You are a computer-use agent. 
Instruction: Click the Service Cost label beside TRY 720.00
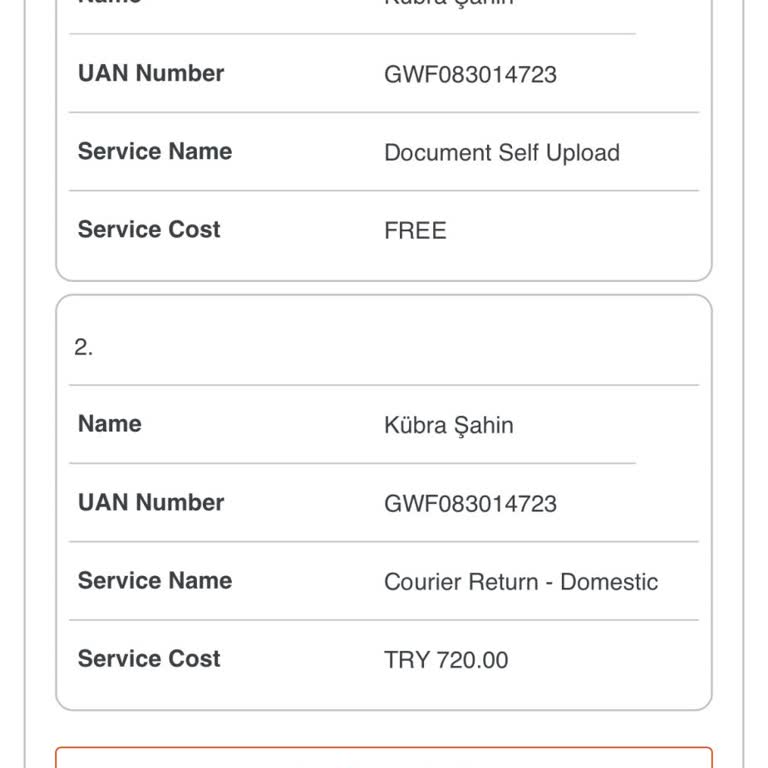(x=149, y=658)
